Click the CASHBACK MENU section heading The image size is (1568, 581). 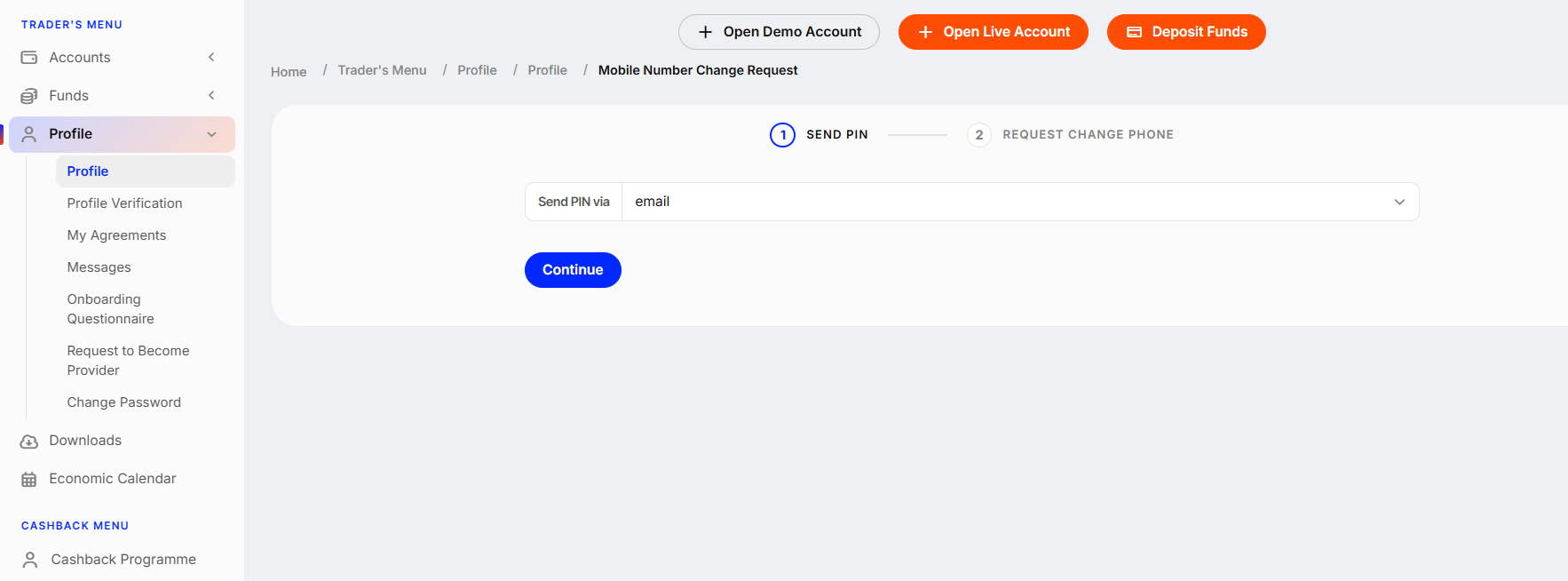[75, 526]
